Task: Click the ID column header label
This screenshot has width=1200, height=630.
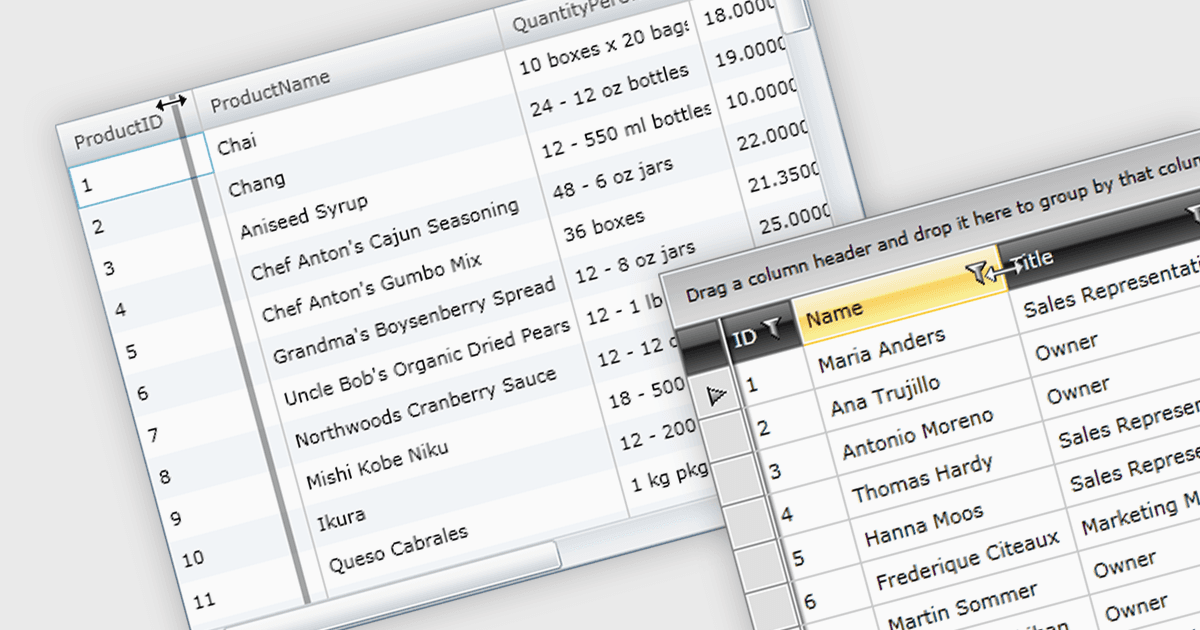Action: pyautogui.click(x=745, y=338)
